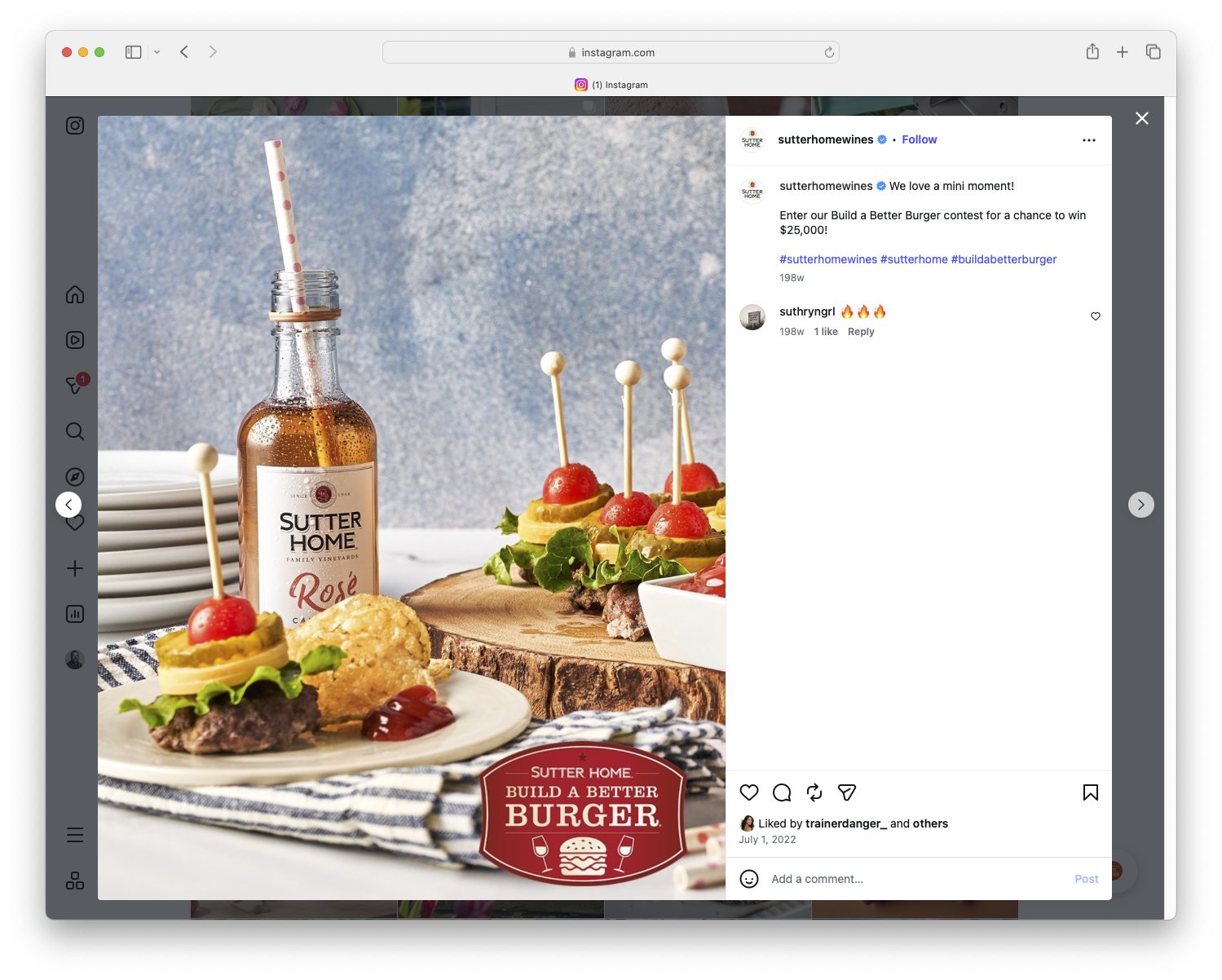Click sutterhomewines avatar in header

[752, 140]
